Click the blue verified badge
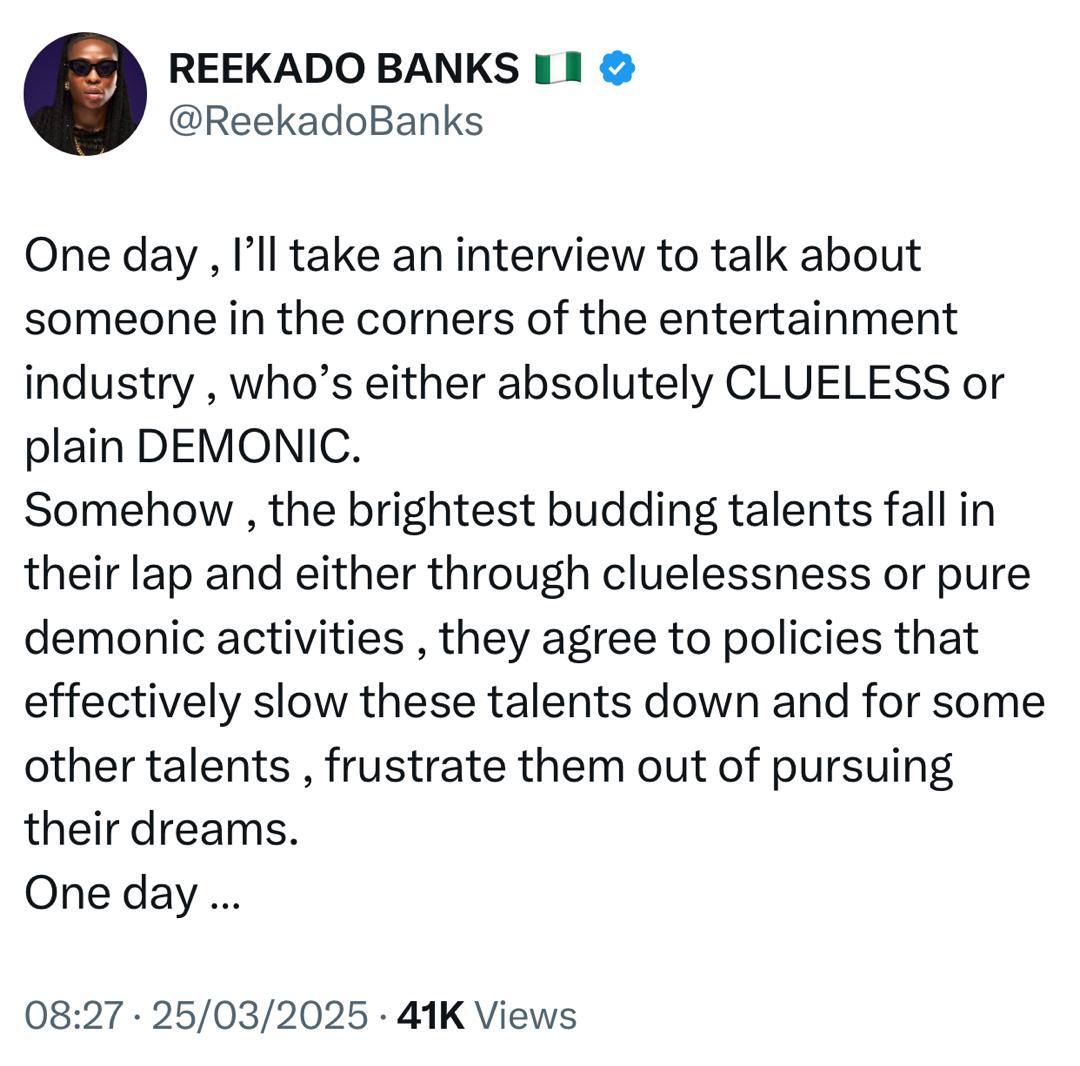This screenshot has height=1066, width=1080. [617, 69]
